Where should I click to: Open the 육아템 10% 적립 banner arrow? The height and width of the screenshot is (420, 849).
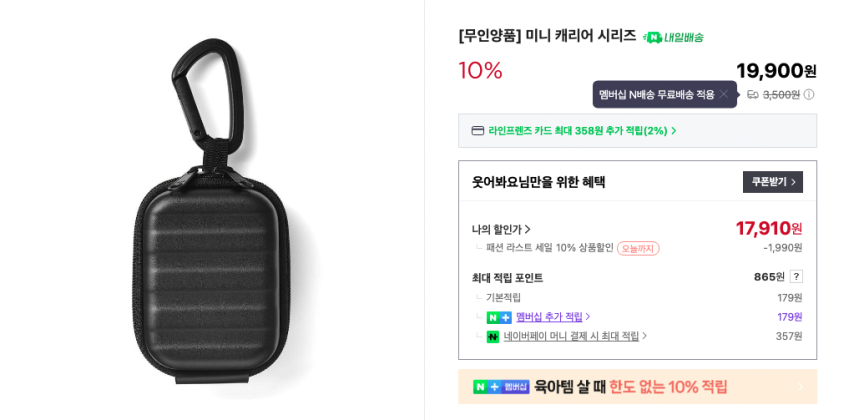798,387
